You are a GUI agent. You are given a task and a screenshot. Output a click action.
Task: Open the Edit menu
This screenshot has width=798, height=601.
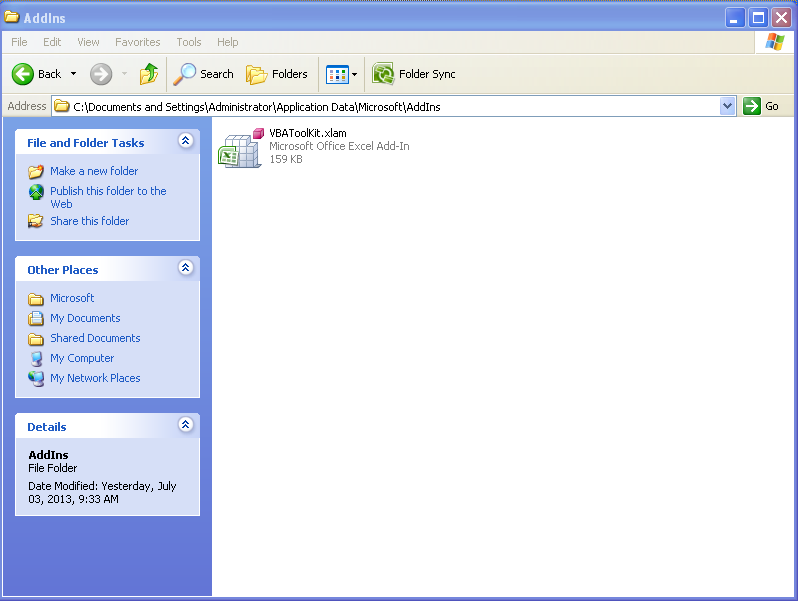pyautogui.click(x=52, y=42)
